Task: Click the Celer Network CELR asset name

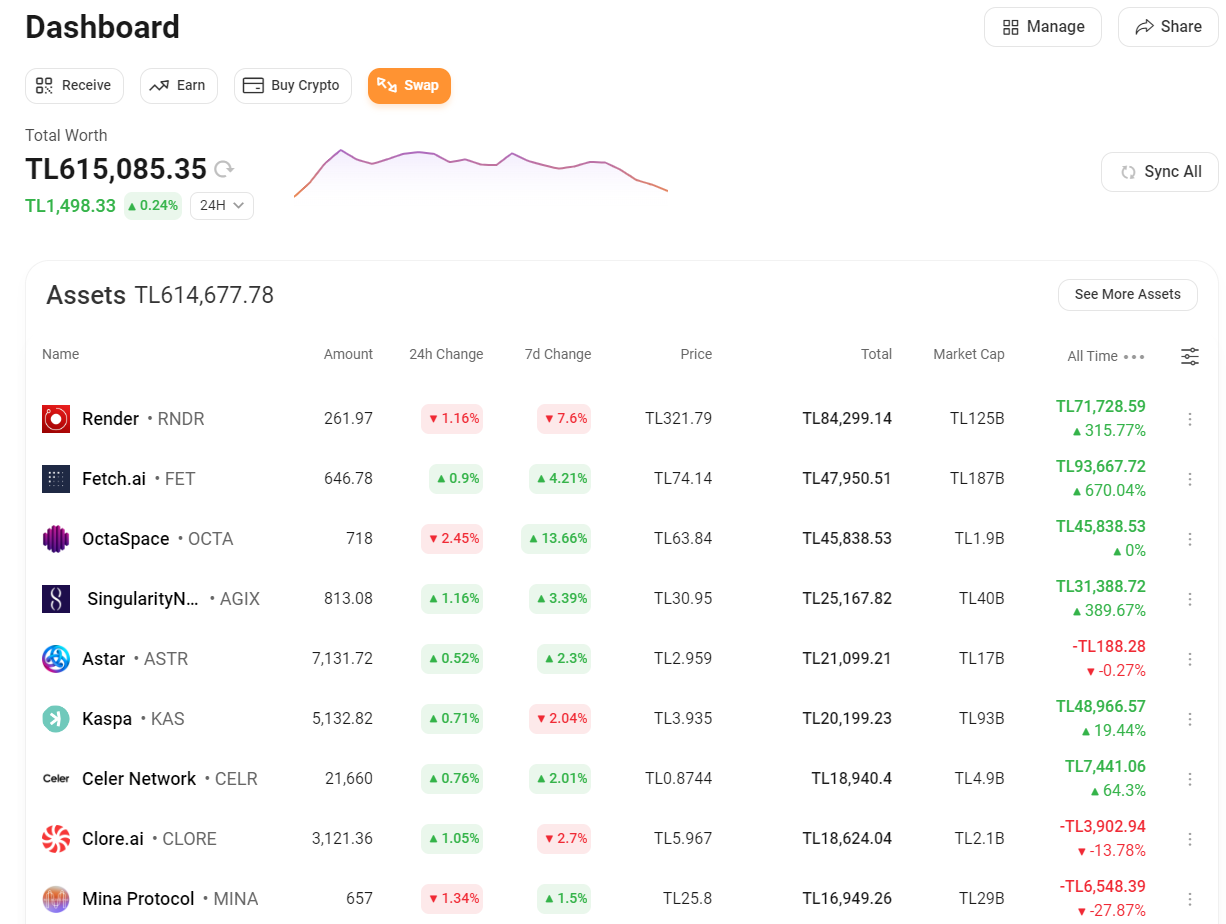Action: pyautogui.click(x=170, y=779)
